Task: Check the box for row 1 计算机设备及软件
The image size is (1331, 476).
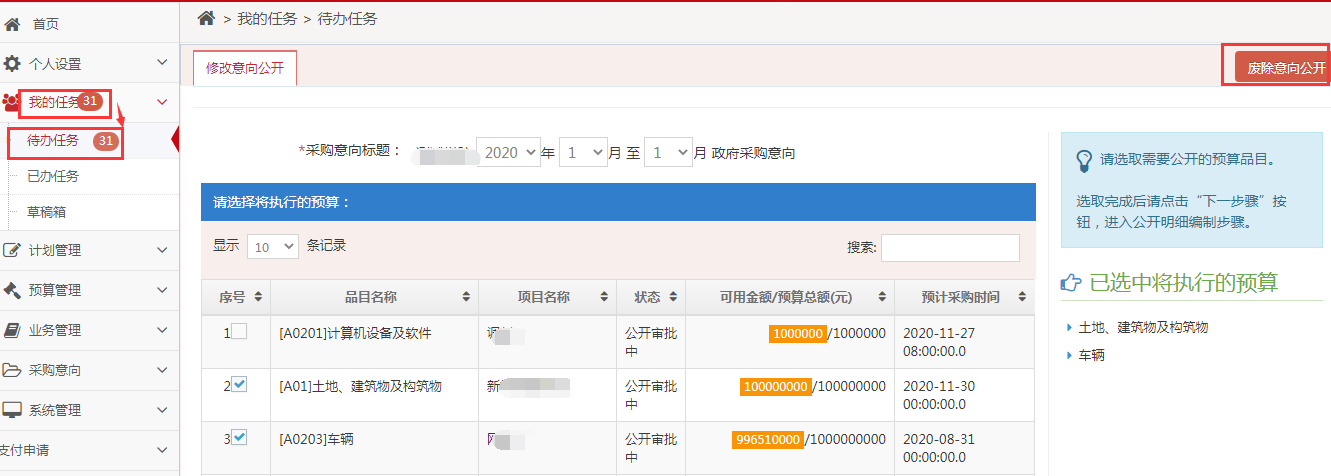Action: tap(239, 332)
